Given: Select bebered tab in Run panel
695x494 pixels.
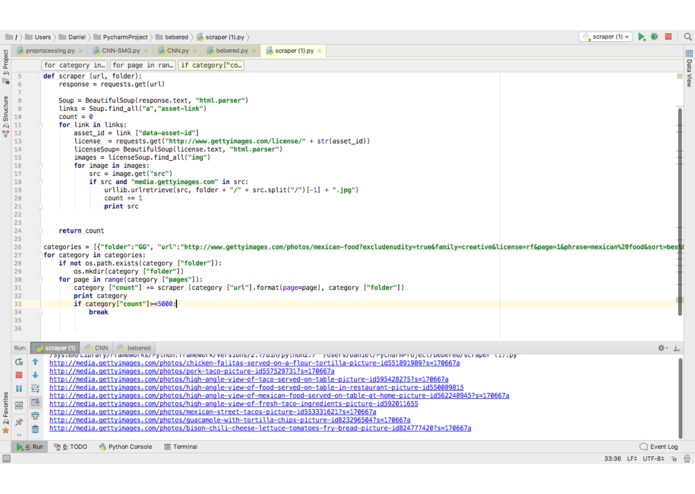Looking at the screenshot, I should coord(134,348).
